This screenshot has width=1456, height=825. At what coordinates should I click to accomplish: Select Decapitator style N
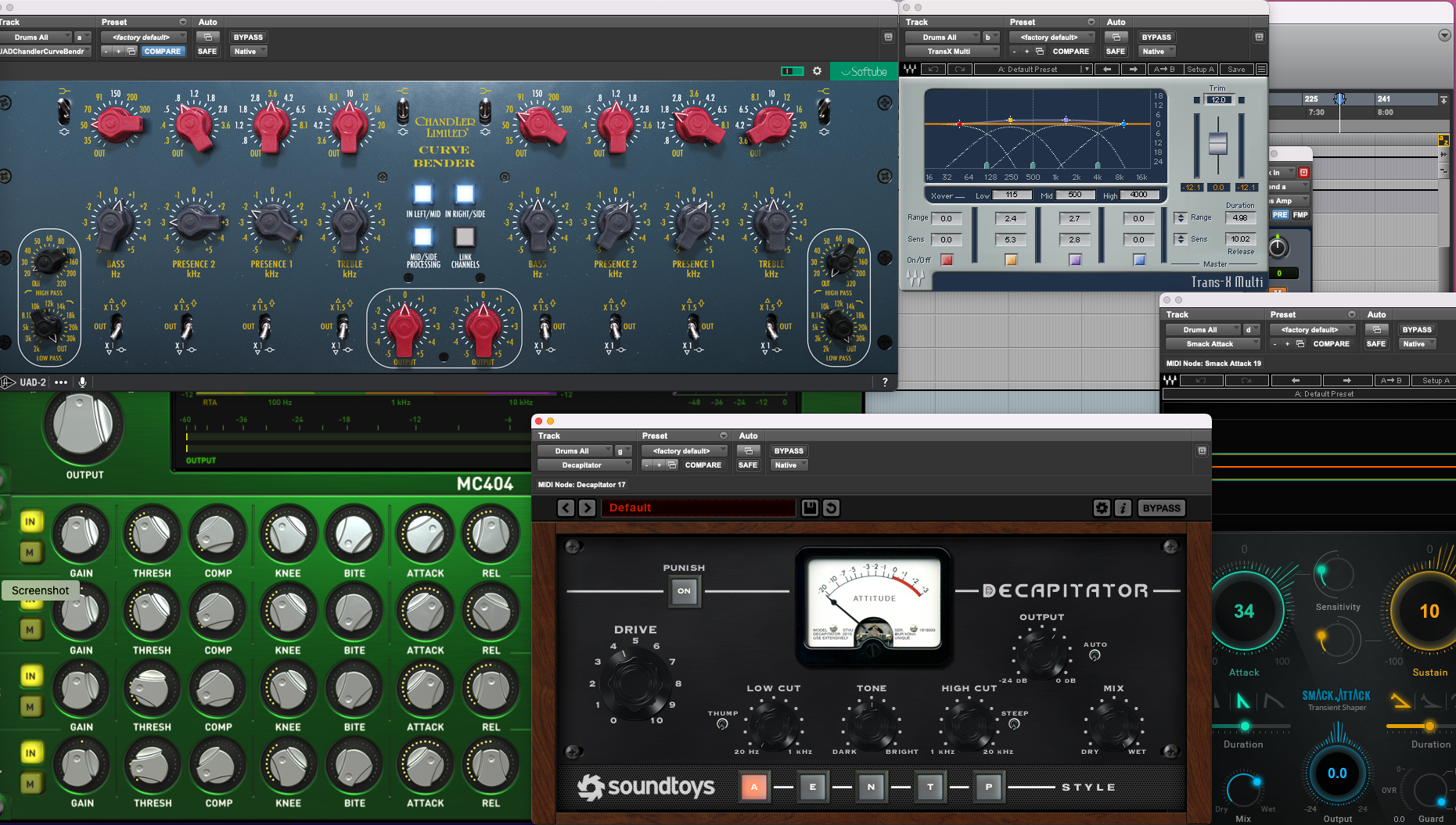(x=872, y=787)
